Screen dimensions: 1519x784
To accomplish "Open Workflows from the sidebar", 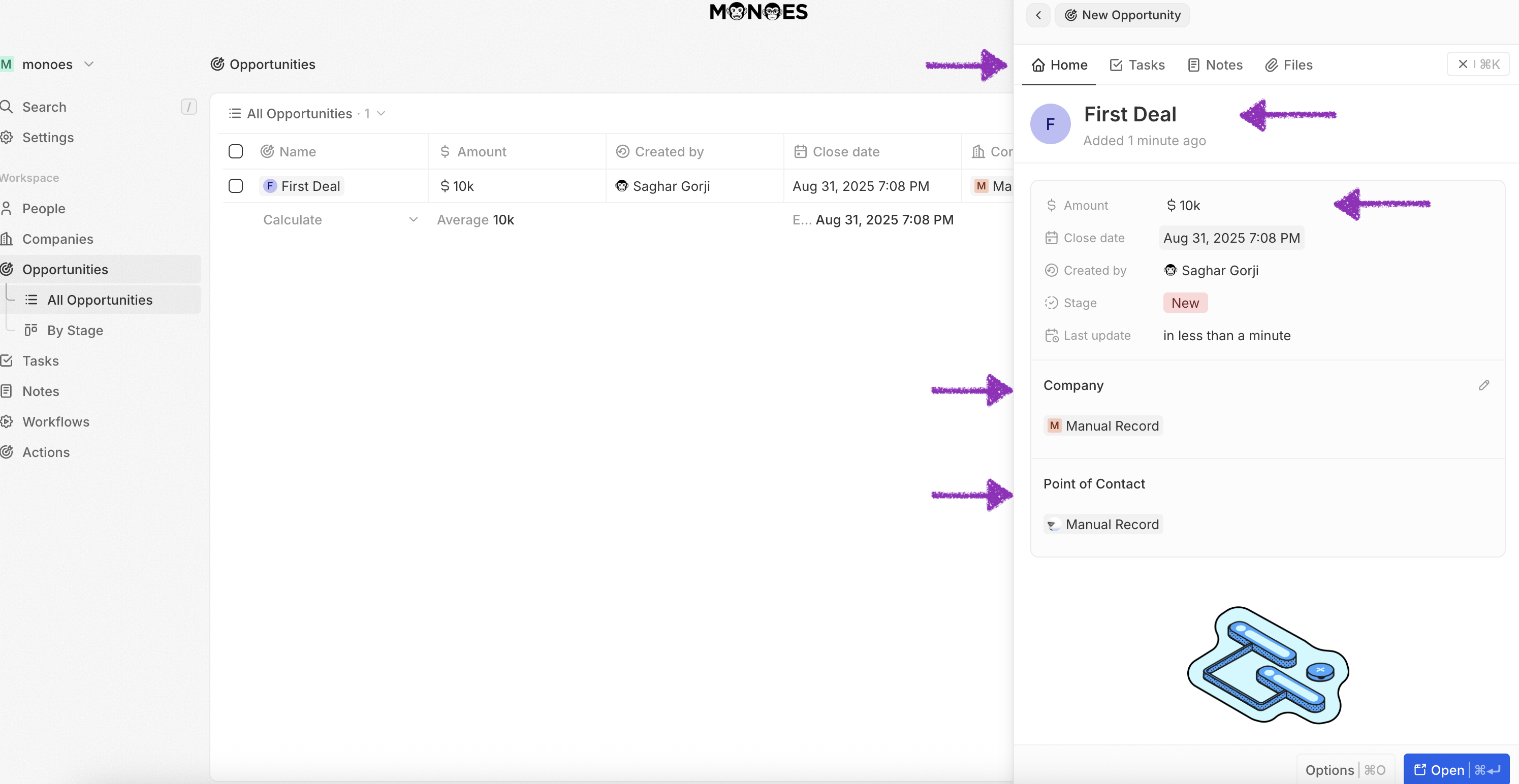I will pyautogui.click(x=55, y=421).
